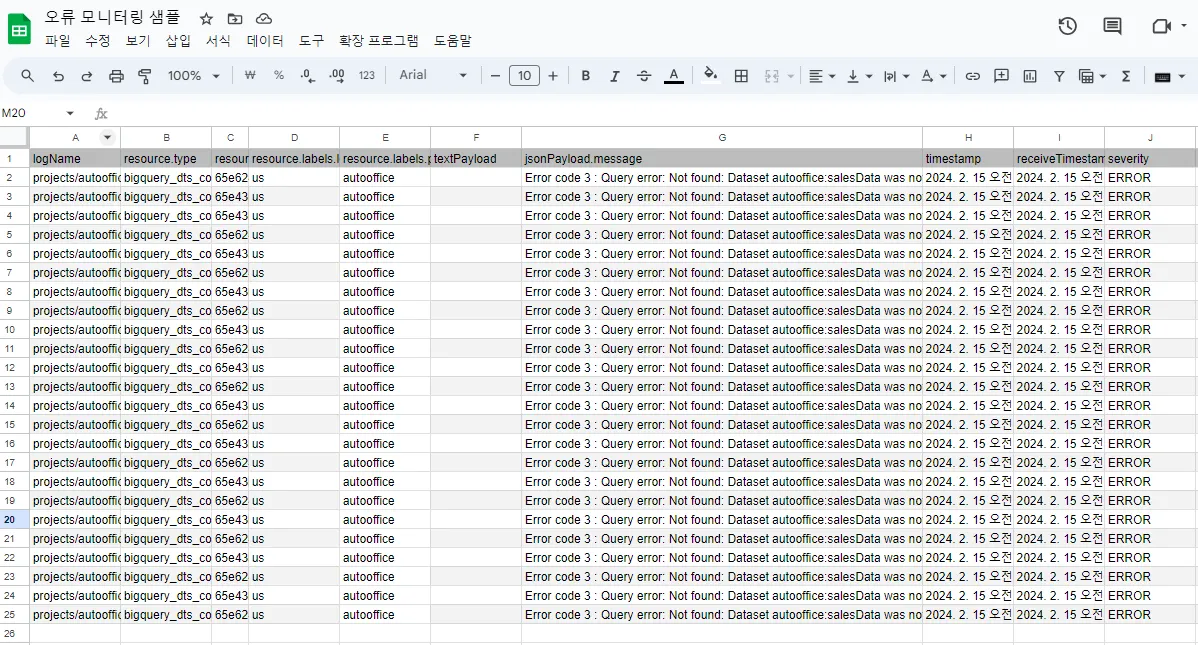
Task: Check cloud save status icon
Action: click(x=264, y=19)
